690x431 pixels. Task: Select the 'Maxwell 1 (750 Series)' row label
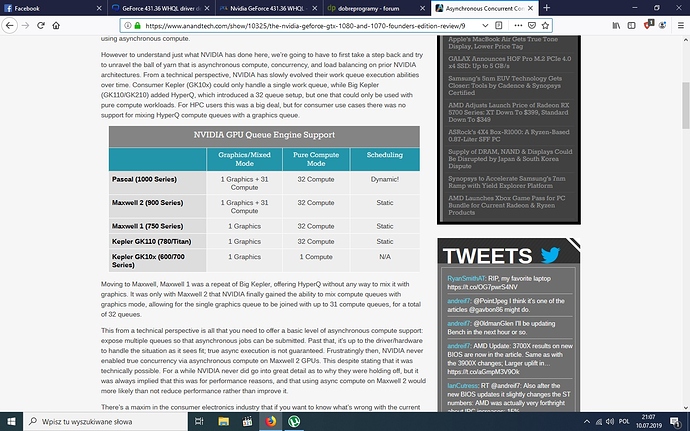pyautogui.click(x=158, y=226)
